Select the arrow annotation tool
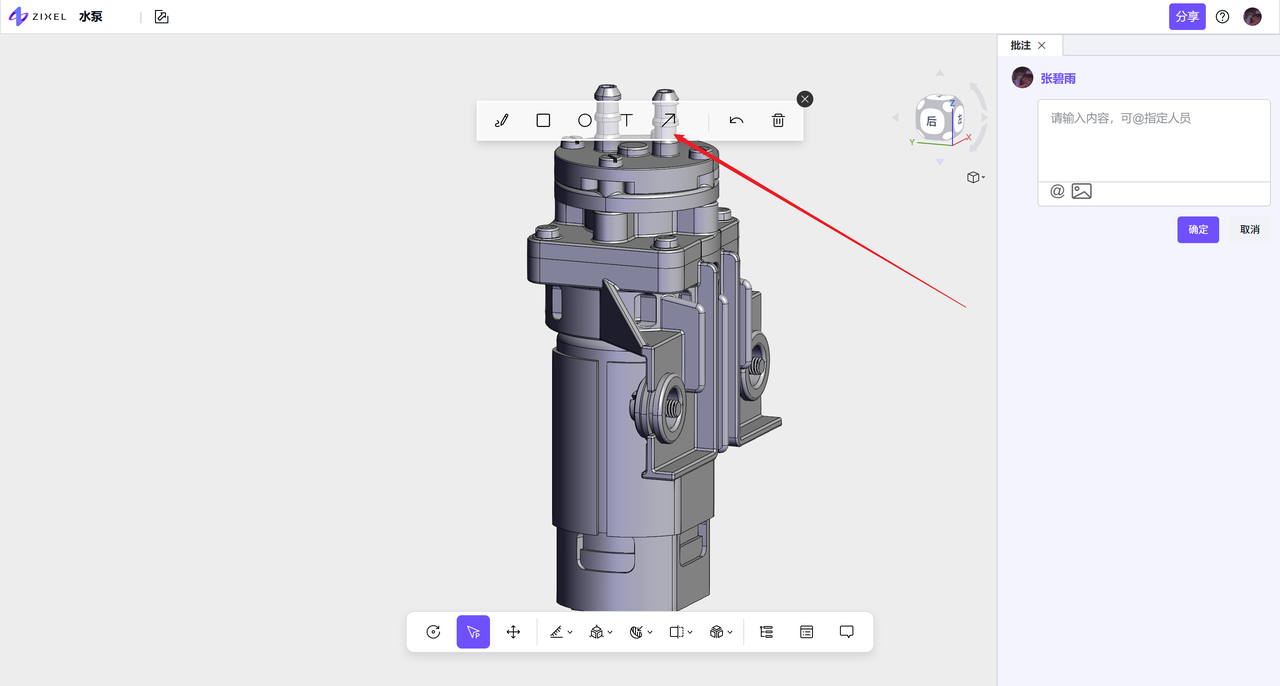The image size is (1280, 686). 669,120
